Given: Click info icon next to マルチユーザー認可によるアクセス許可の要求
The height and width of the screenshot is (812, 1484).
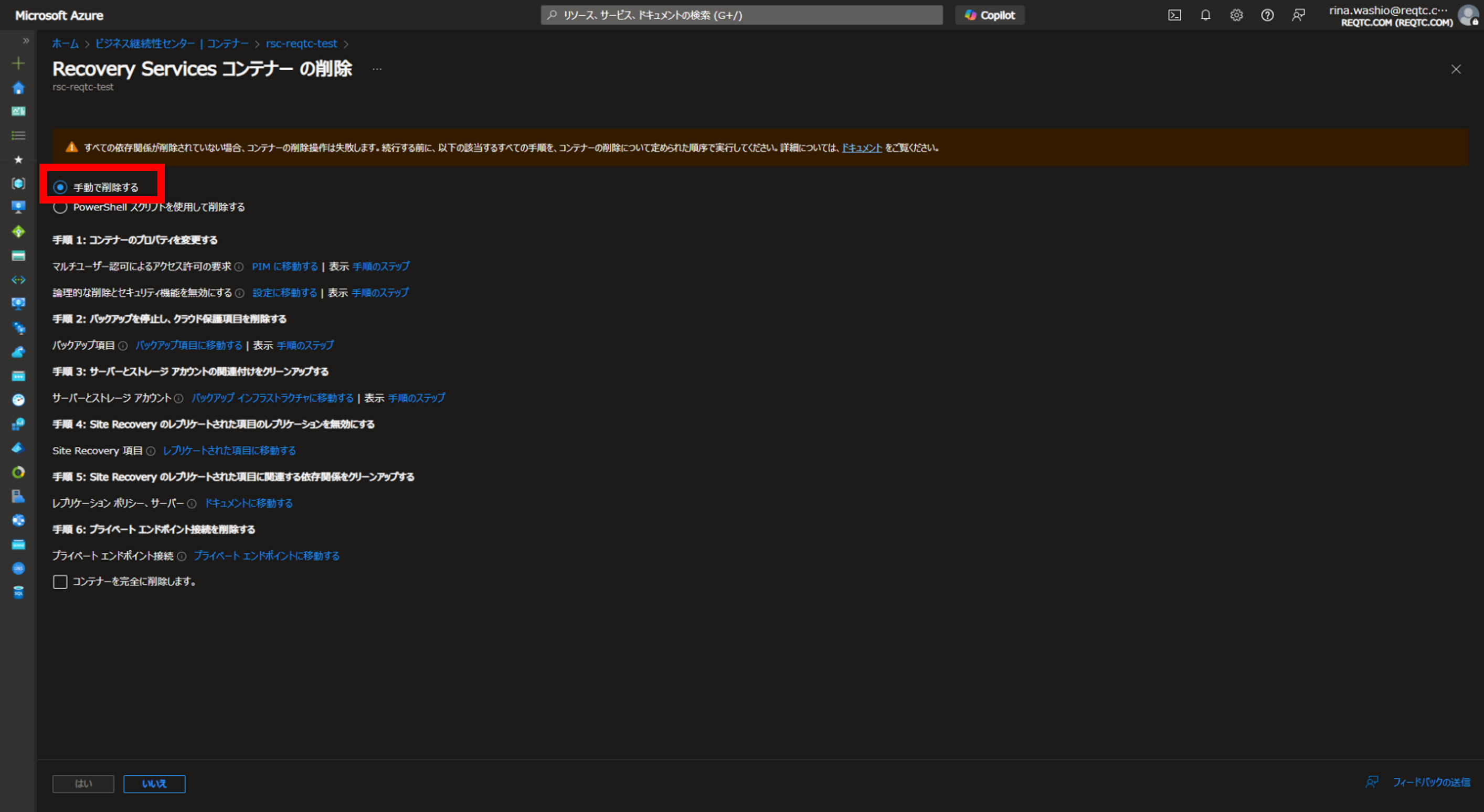Looking at the screenshot, I should pyautogui.click(x=239, y=266).
